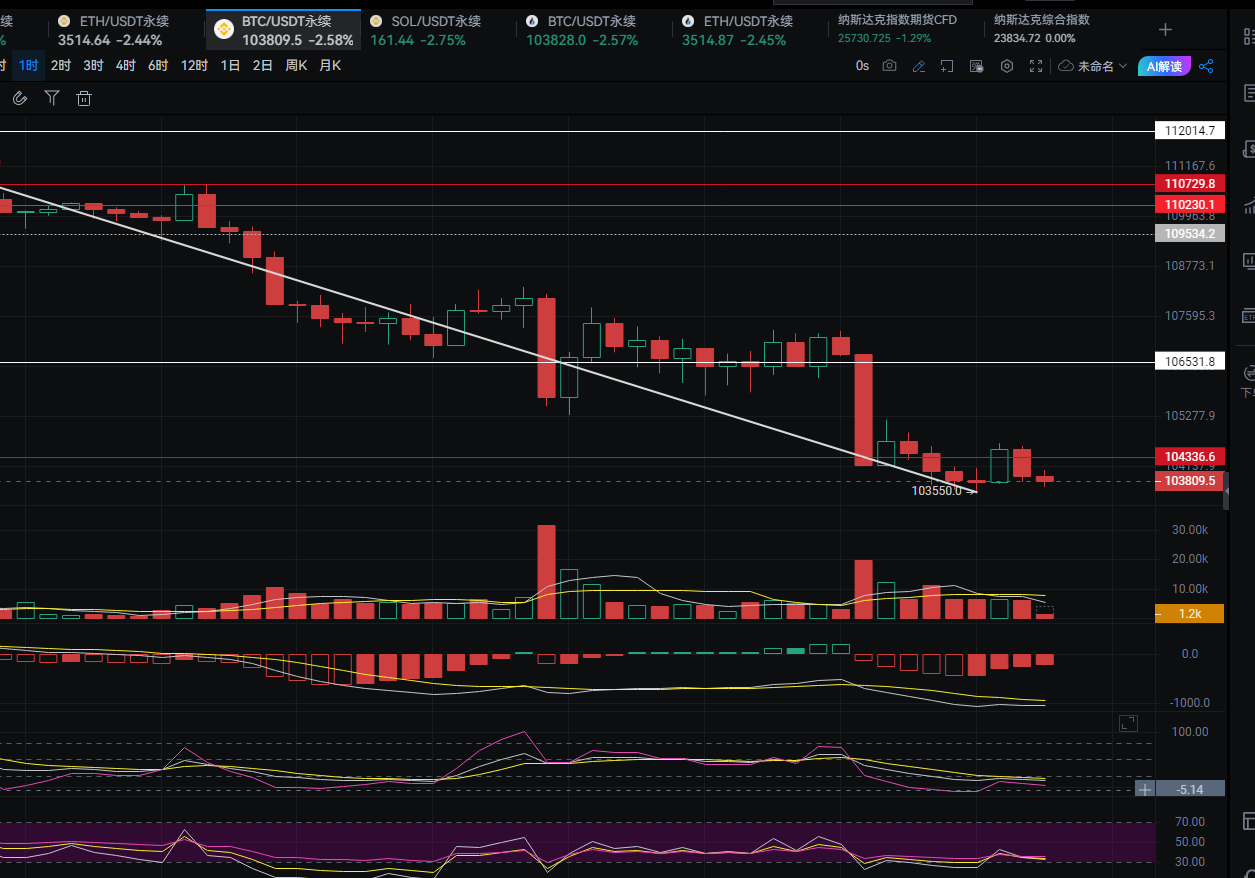Image resolution: width=1255 pixels, height=878 pixels.
Task: Click the plus beside -5.14 value
Action: click(1145, 789)
